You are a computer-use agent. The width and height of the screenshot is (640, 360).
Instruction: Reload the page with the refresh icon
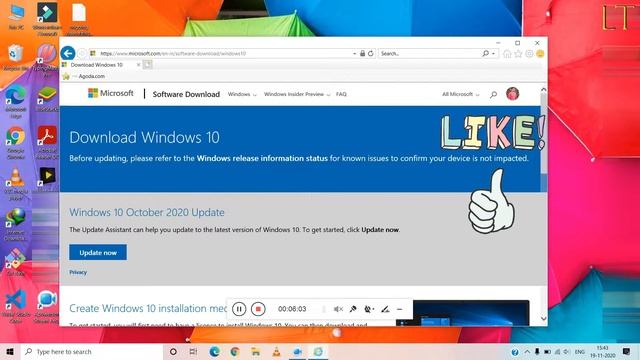coord(371,53)
